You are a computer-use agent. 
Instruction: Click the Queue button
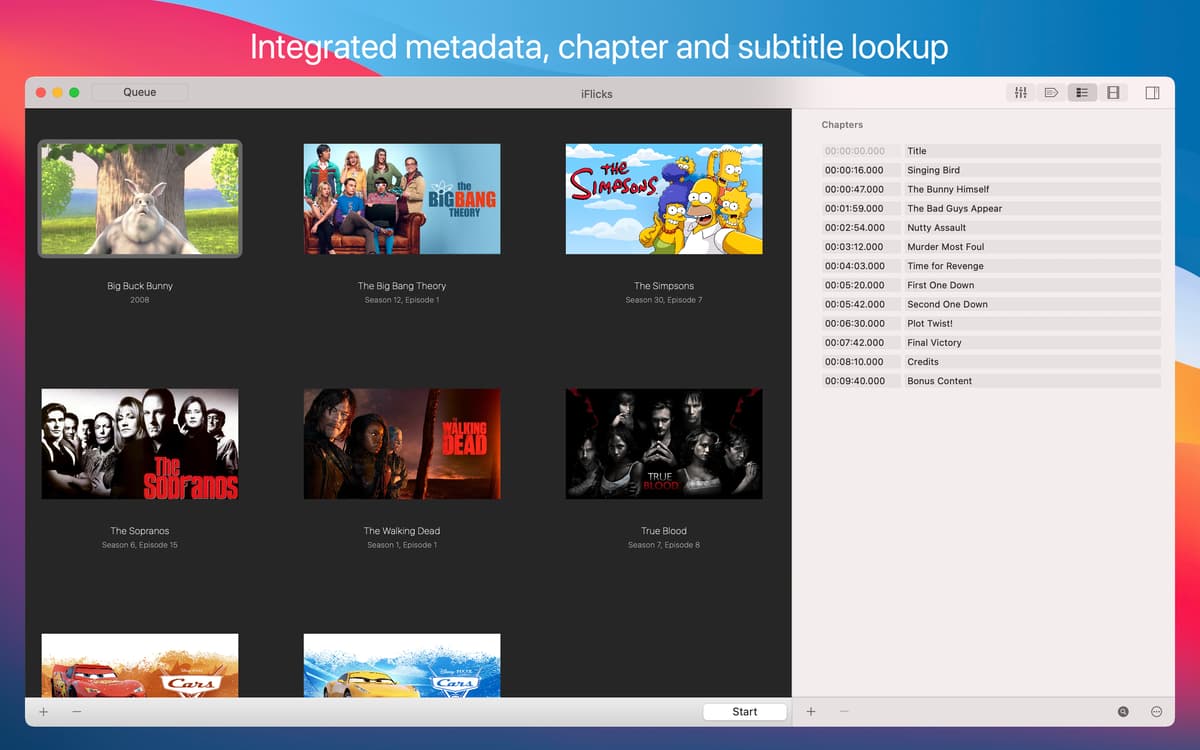coord(138,92)
